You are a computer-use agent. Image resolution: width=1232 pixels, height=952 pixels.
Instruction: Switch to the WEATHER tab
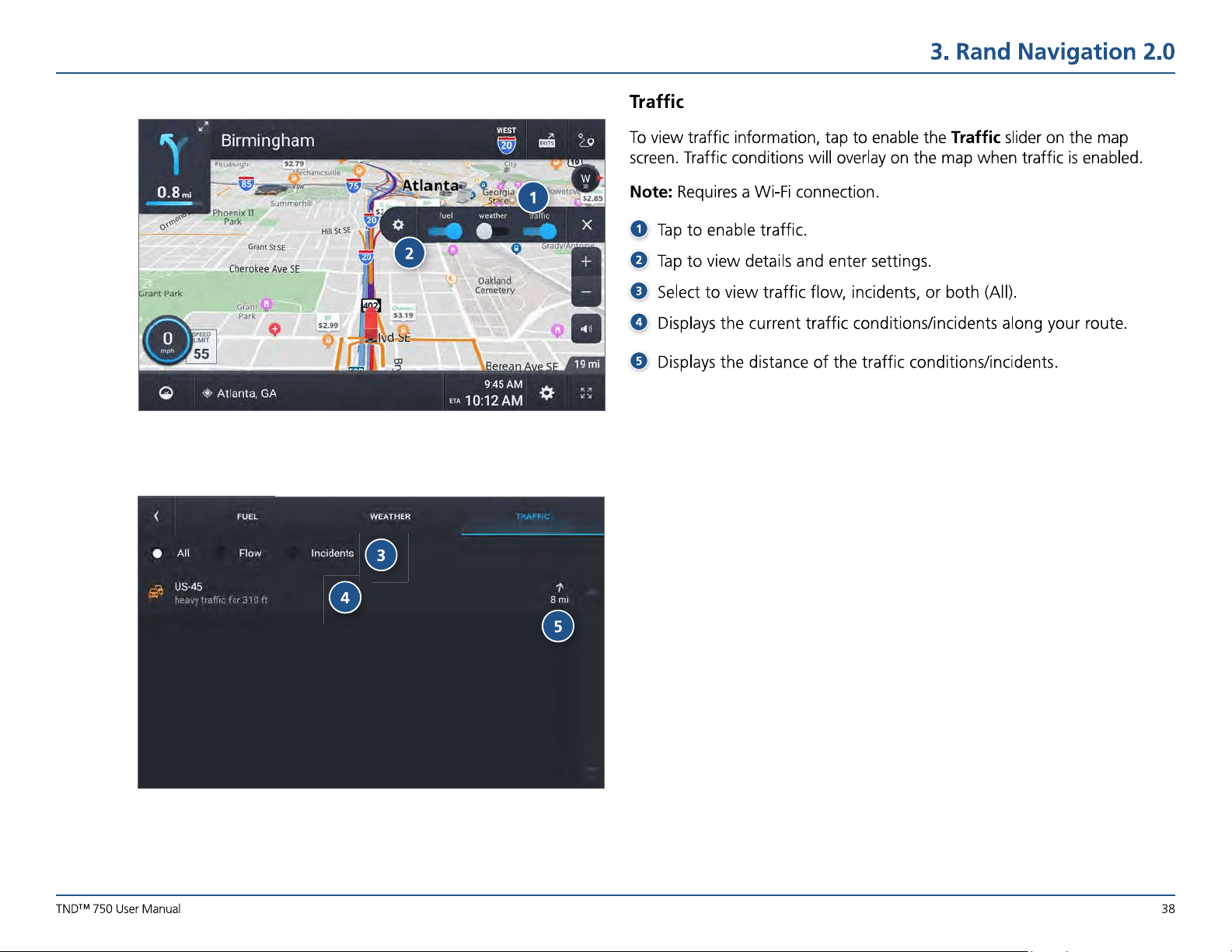pos(390,517)
